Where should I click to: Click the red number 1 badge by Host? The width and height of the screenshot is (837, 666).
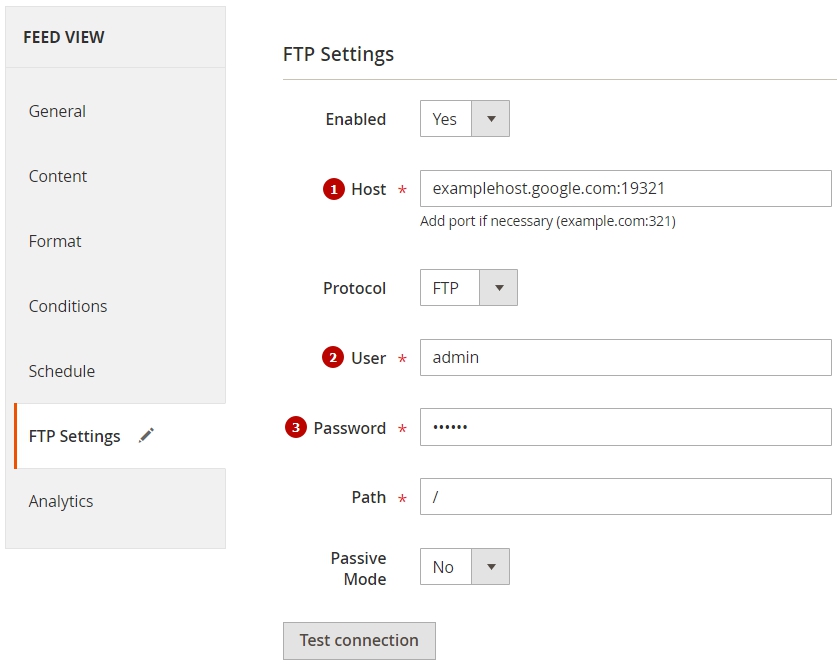pyautogui.click(x=334, y=189)
